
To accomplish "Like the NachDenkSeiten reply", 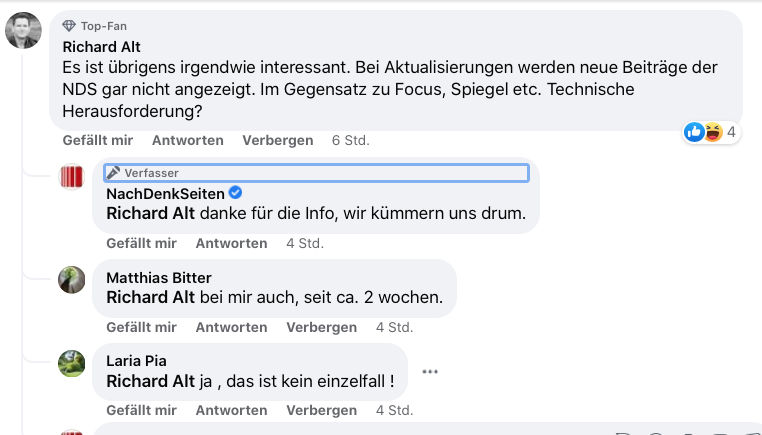I will (141, 244).
